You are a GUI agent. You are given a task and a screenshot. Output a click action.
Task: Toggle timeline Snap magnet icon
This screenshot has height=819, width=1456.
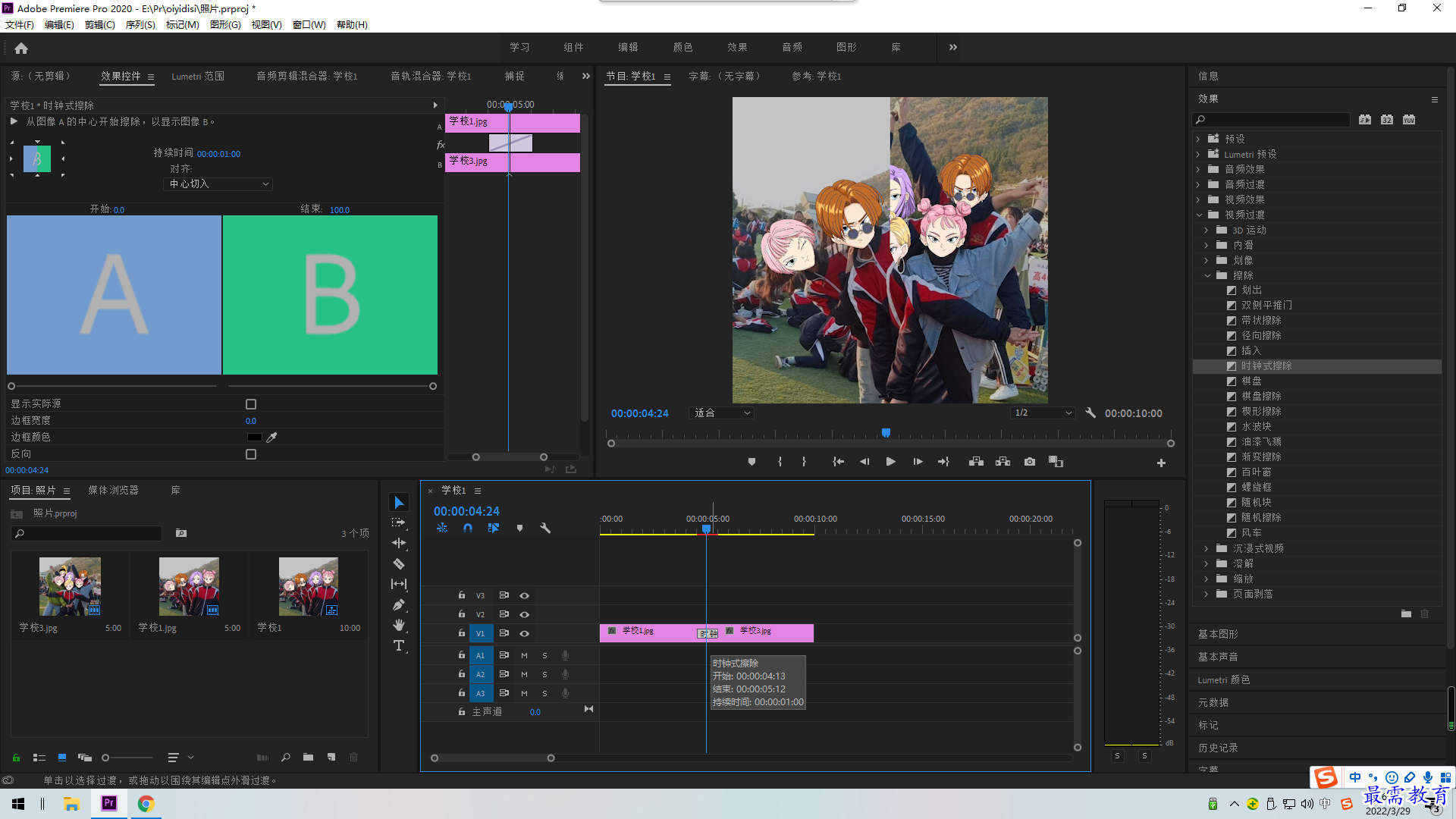(x=468, y=528)
